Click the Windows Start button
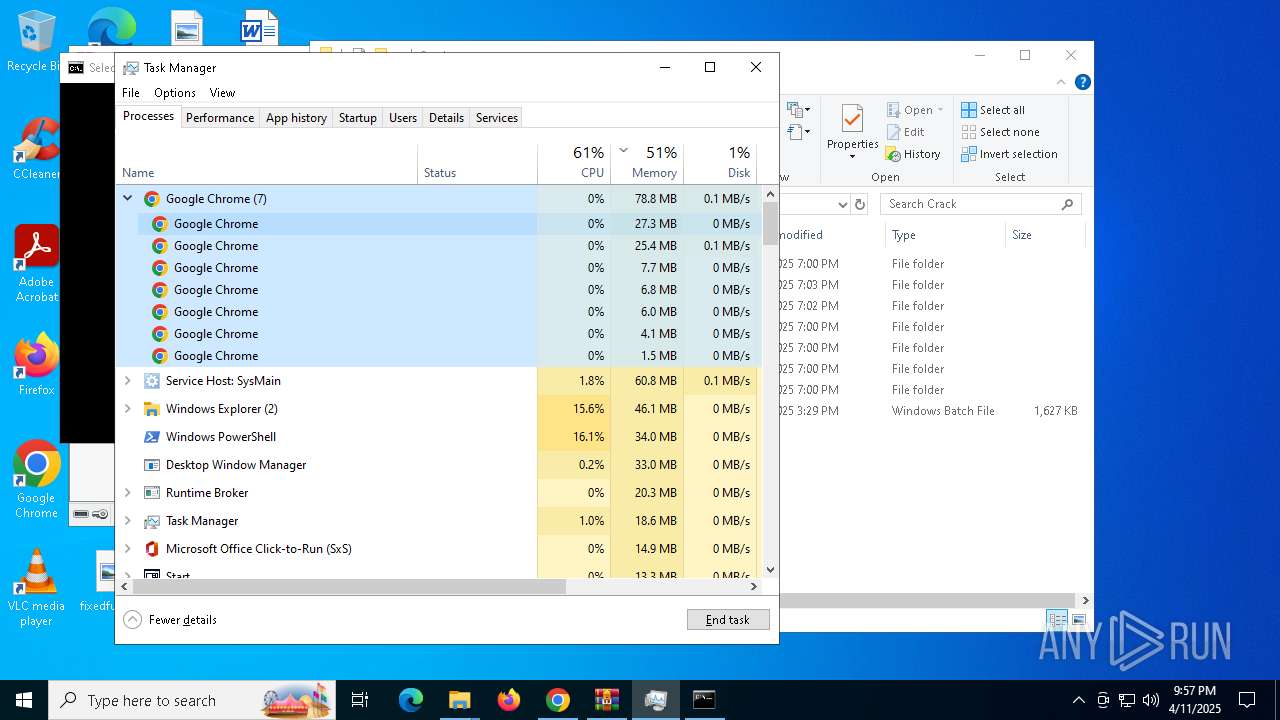 point(24,700)
